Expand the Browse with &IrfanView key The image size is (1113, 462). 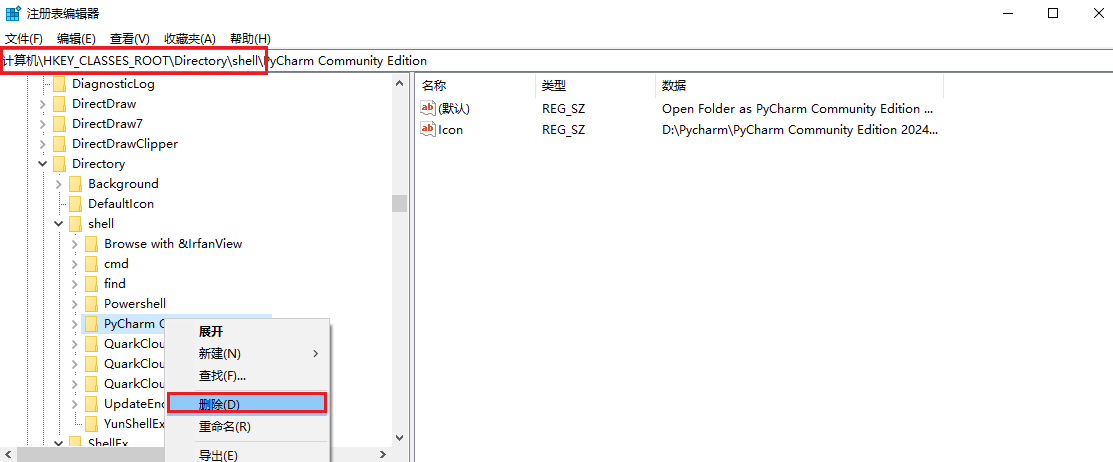click(74, 244)
